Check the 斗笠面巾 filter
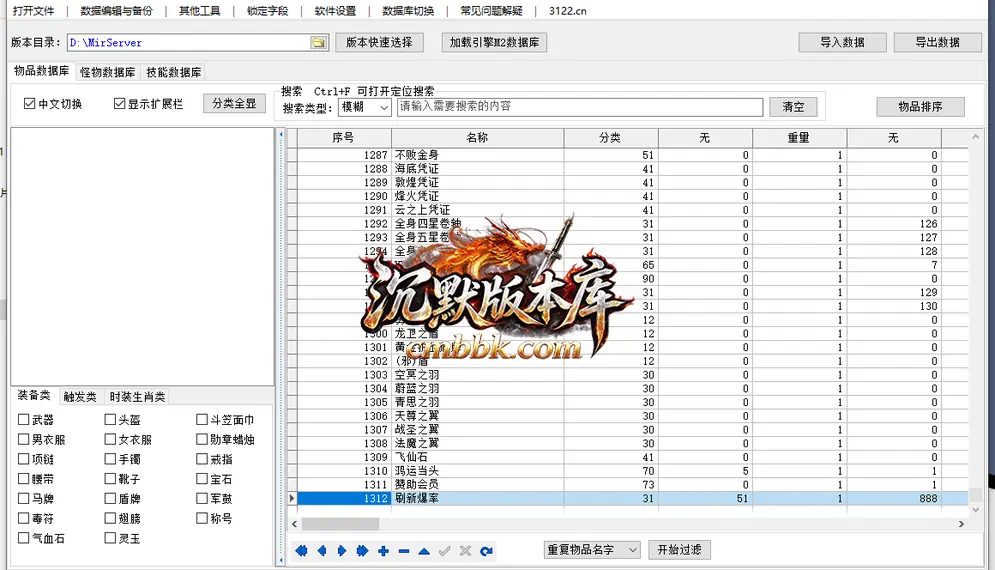 tap(202, 420)
